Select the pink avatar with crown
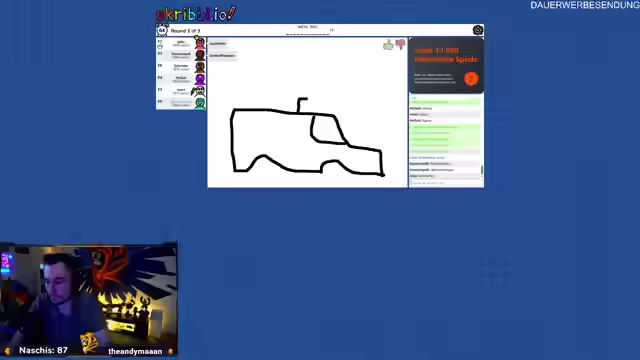Screen dimensions: 640x360 [200, 42]
